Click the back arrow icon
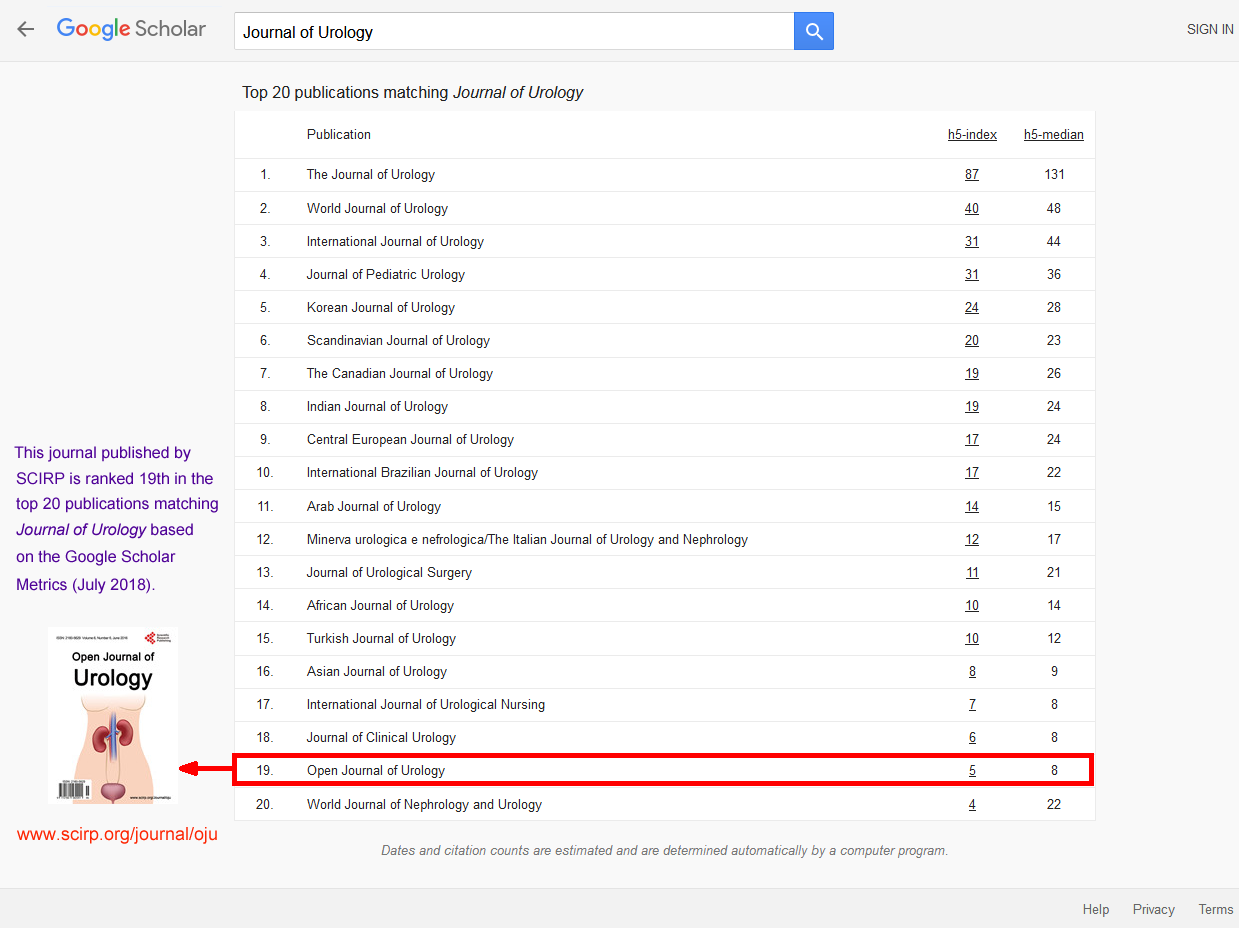This screenshot has width=1239, height=928. point(26,30)
